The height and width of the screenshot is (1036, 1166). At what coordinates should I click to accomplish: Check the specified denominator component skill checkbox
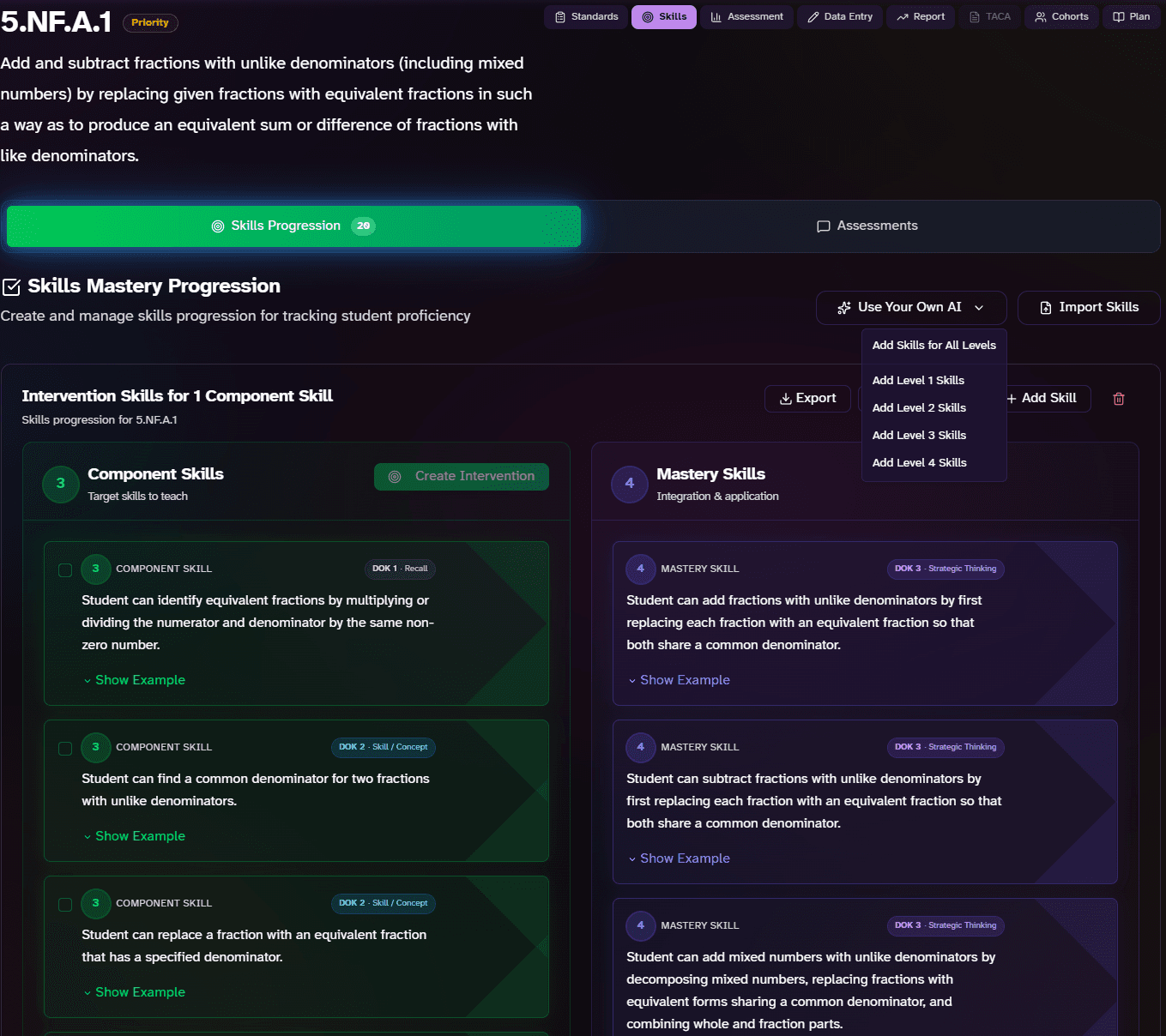click(x=65, y=905)
